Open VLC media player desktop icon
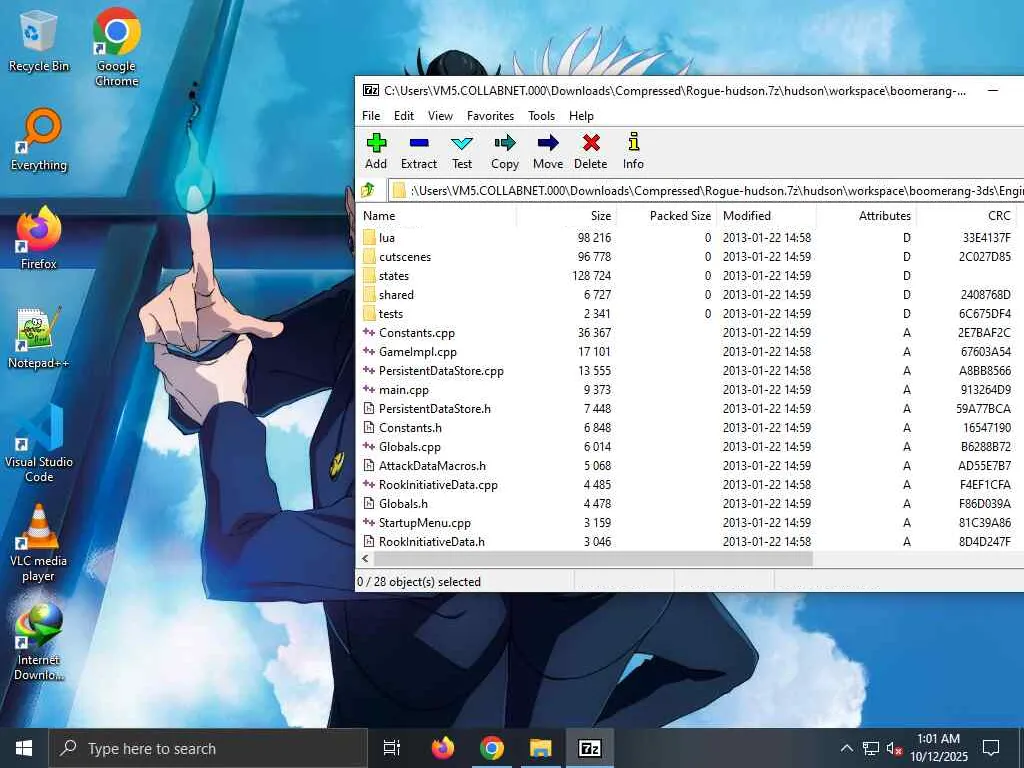 pyautogui.click(x=39, y=542)
